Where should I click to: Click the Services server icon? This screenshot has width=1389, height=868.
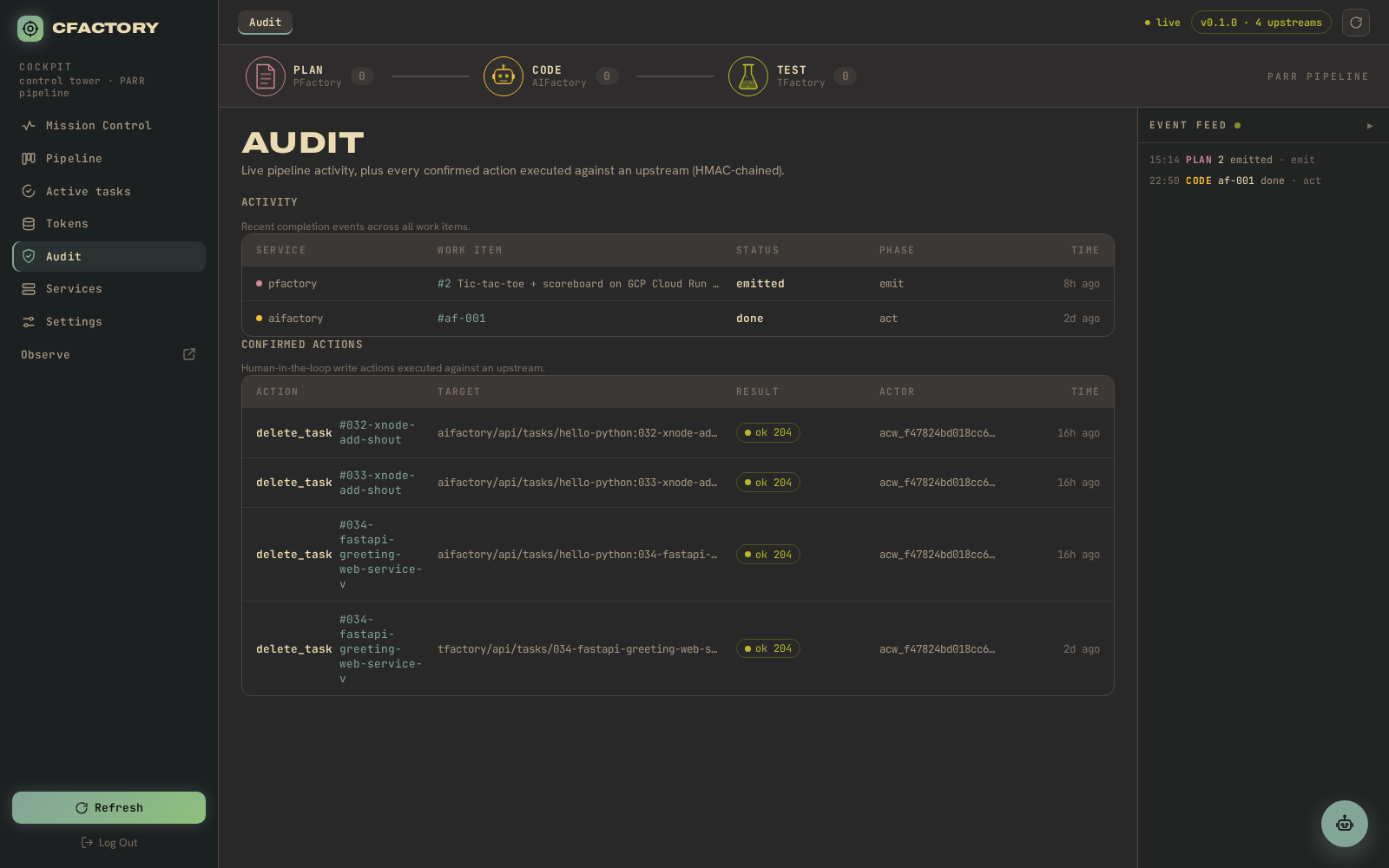29,289
